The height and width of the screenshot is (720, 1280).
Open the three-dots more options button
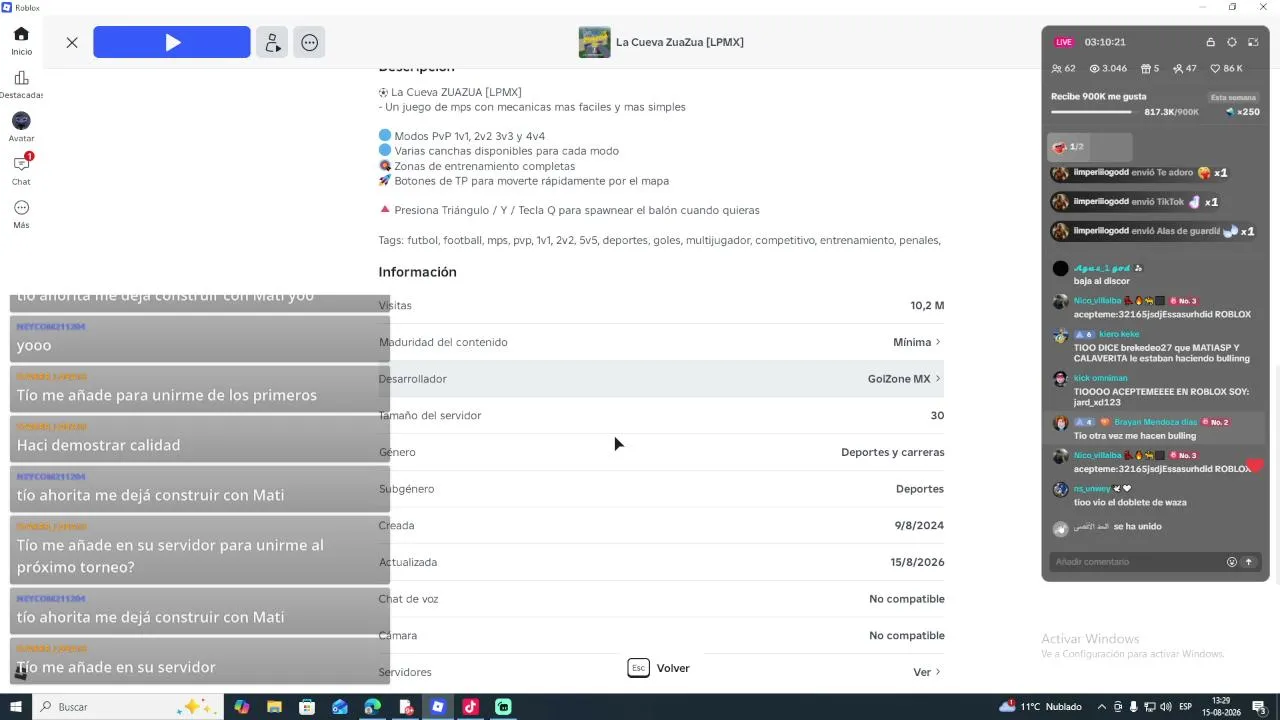pos(310,42)
